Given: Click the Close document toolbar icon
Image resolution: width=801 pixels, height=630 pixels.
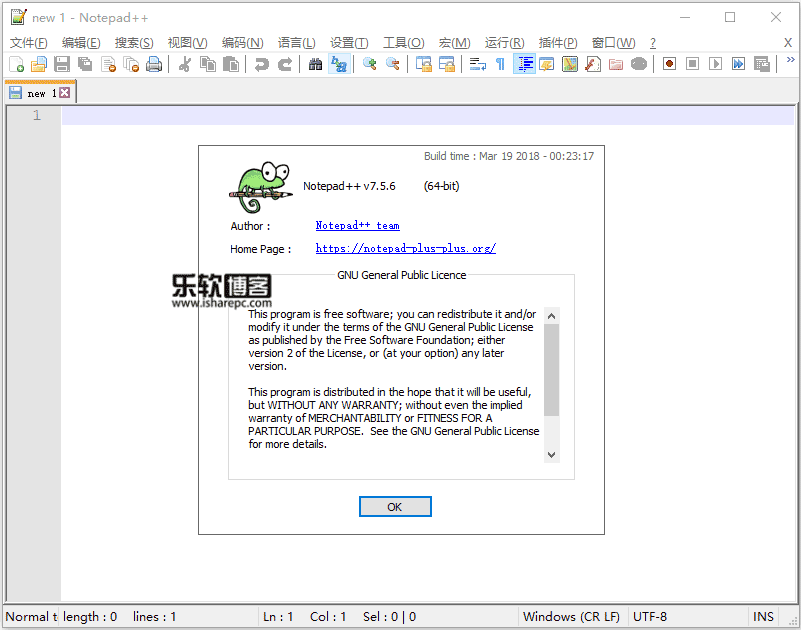Looking at the screenshot, I should [108, 64].
